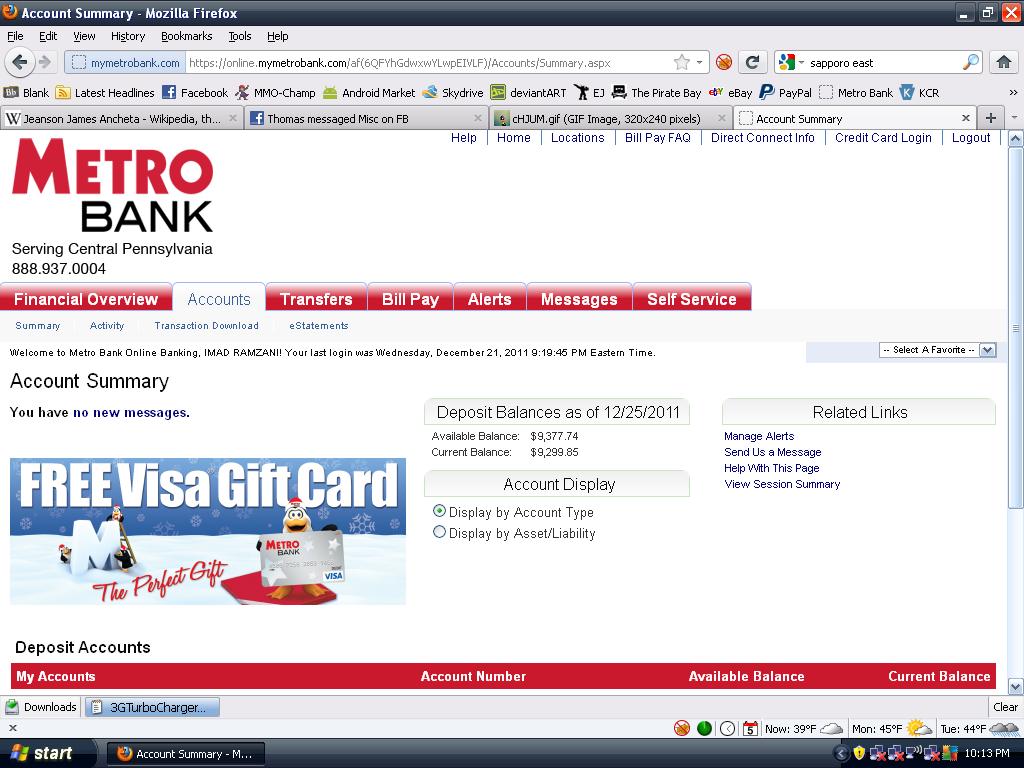Open the Financial Overview tab
This screenshot has height=768, width=1024.
pos(86,298)
